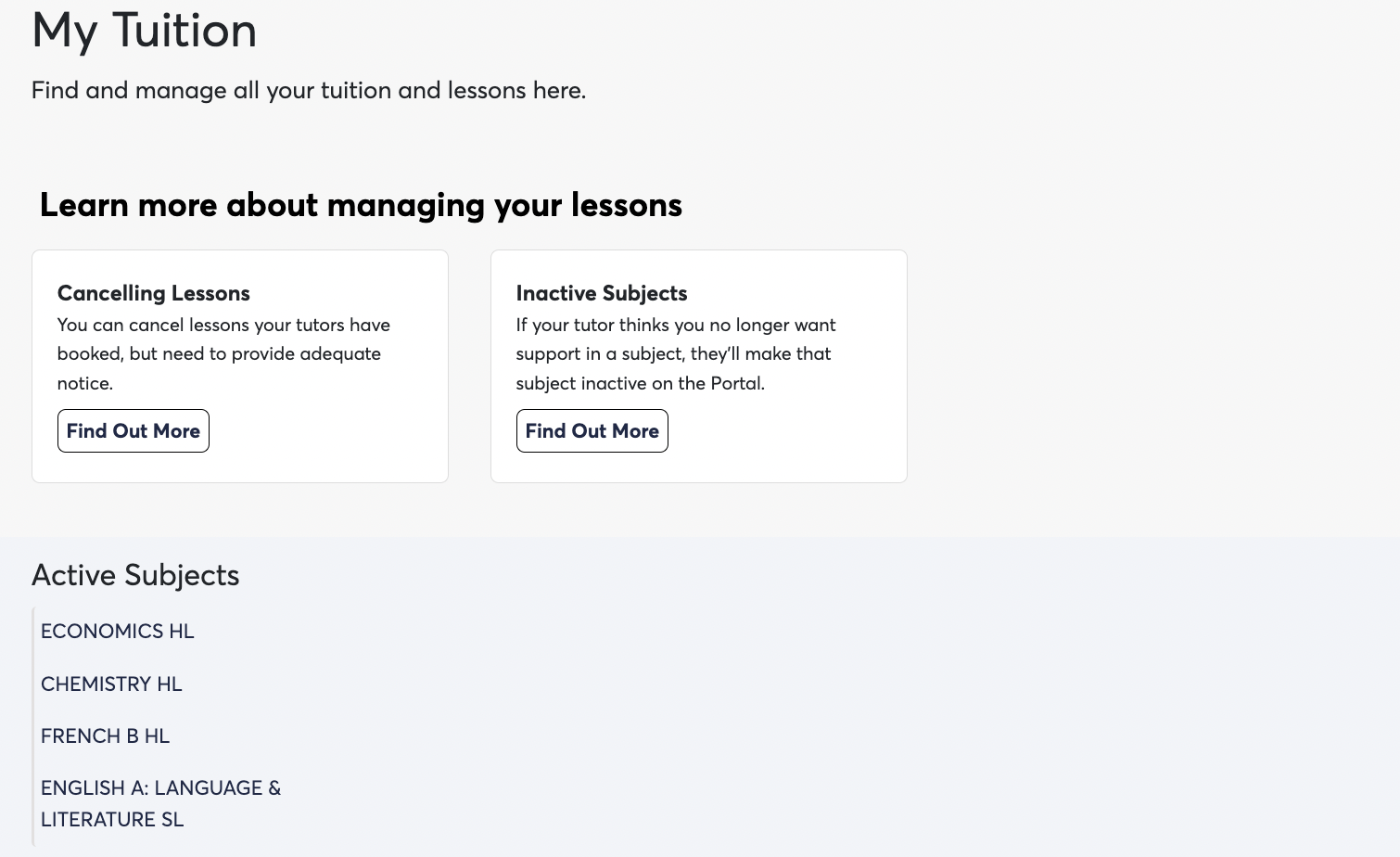Open the FRENCH B HL subject
1400x857 pixels.
coord(105,736)
